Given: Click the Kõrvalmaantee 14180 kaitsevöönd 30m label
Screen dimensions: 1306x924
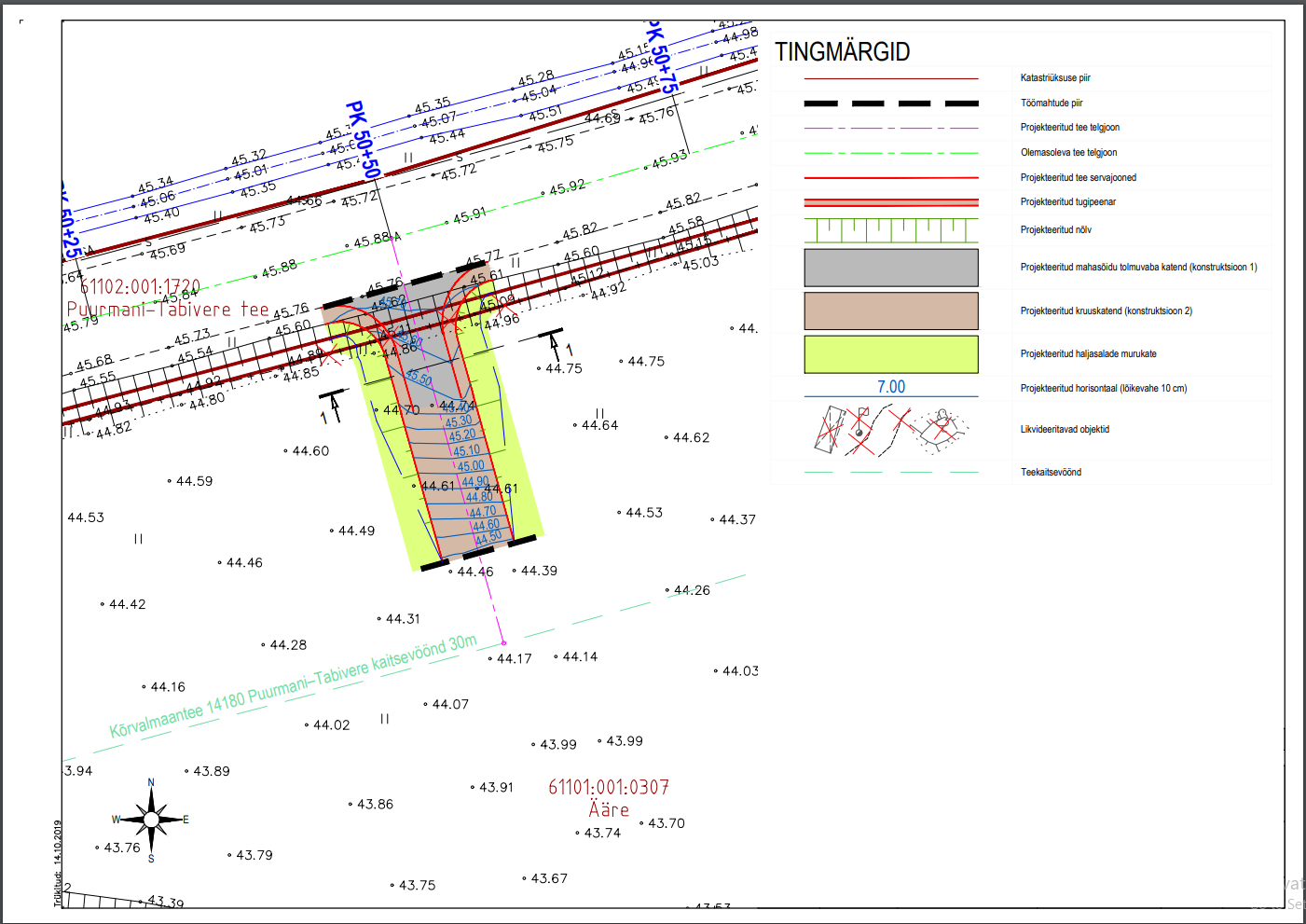Looking at the screenshot, I should 293,685.
